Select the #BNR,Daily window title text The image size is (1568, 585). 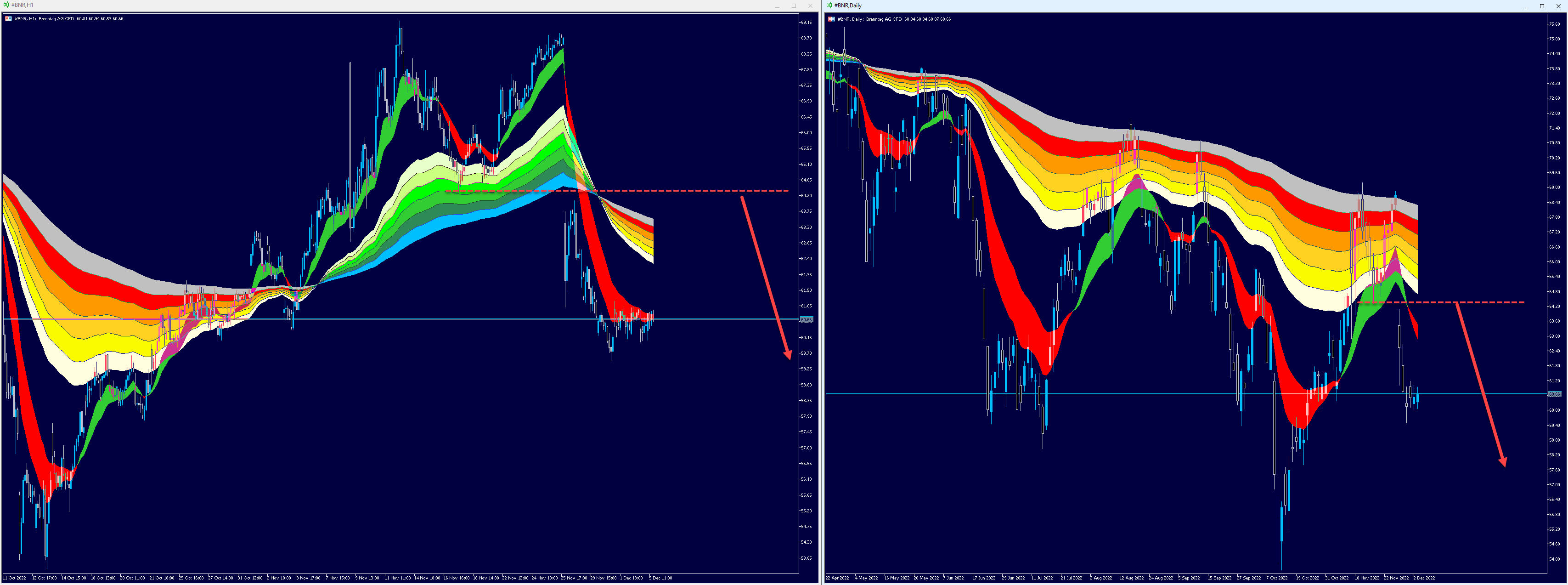click(848, 6)
